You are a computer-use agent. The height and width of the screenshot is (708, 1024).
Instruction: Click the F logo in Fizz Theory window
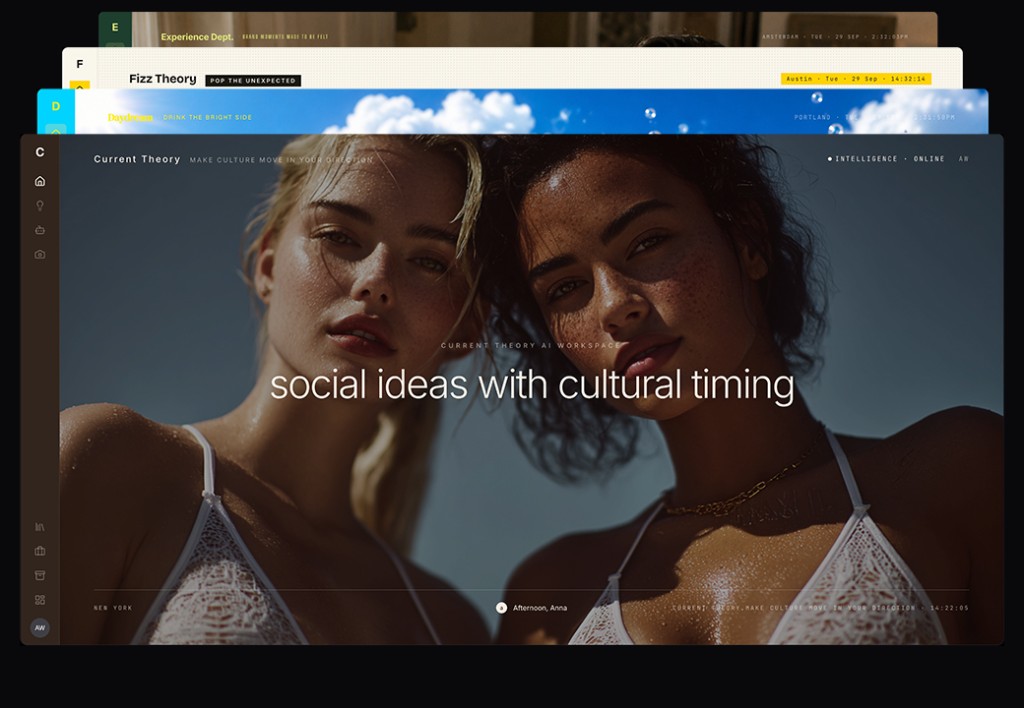80,64
